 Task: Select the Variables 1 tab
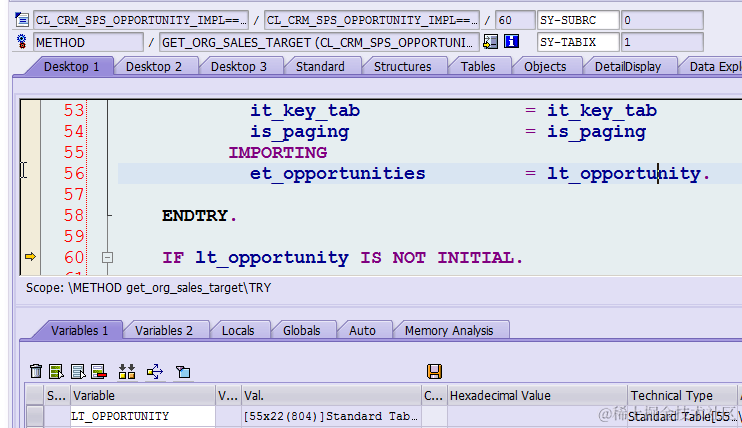click(80, 330)
